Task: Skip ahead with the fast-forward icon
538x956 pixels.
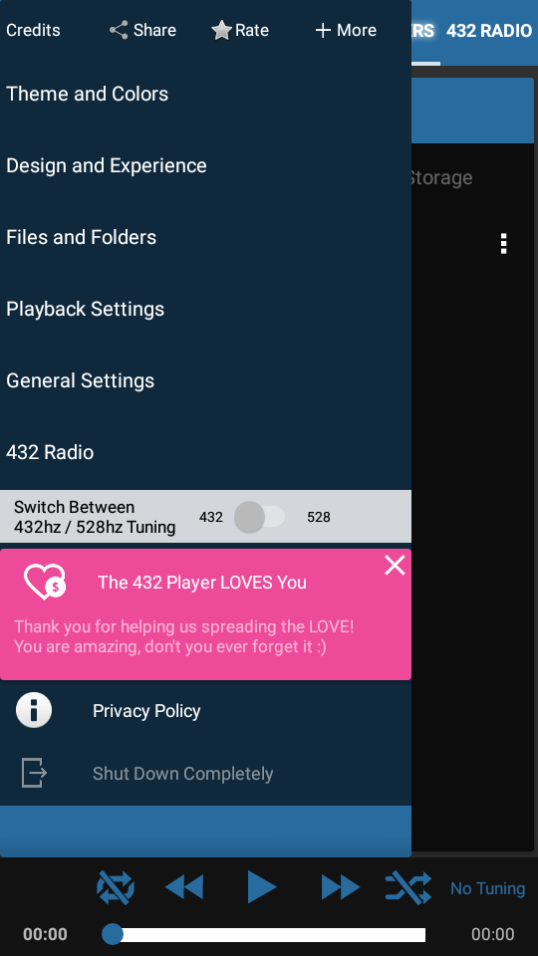Action: pyautogui.click(x=340, y=887)
